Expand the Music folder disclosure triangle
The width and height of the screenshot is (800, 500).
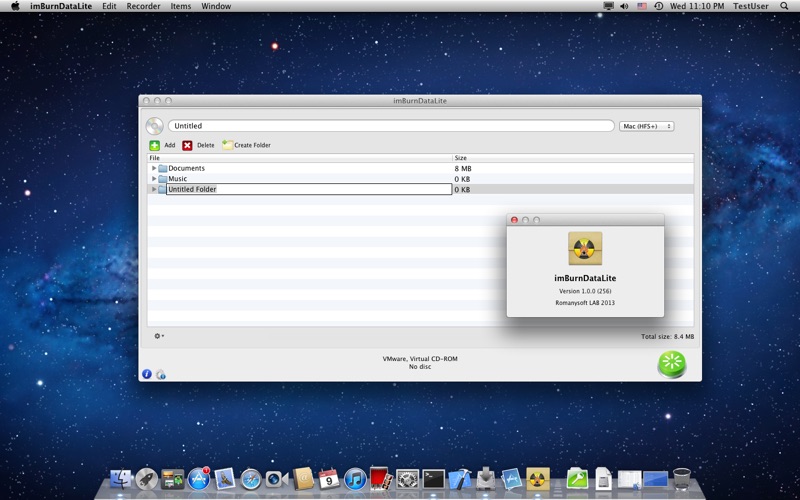pyautogui.click(x=154, y=179)
